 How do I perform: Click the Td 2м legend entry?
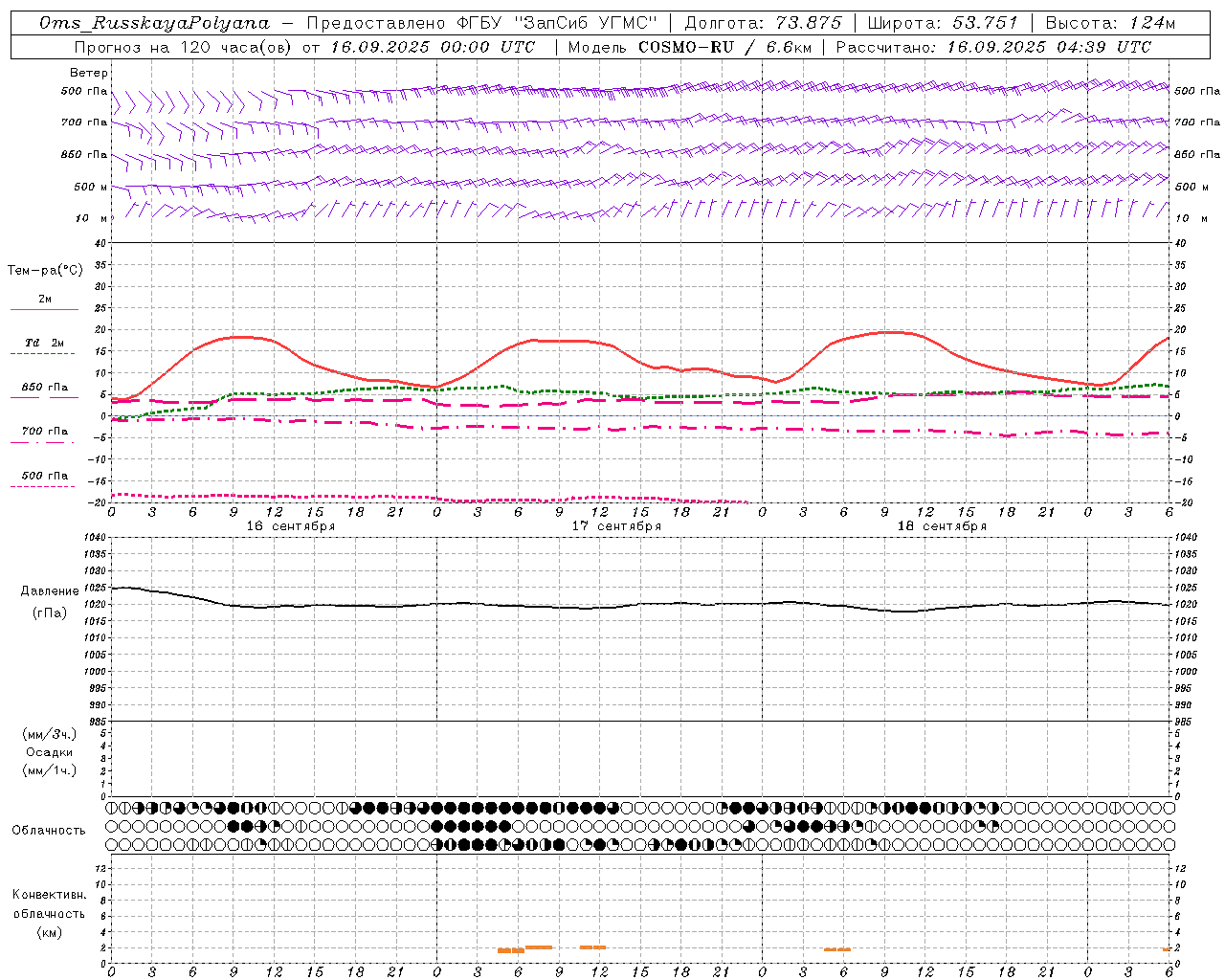click(x=44, y=342)
